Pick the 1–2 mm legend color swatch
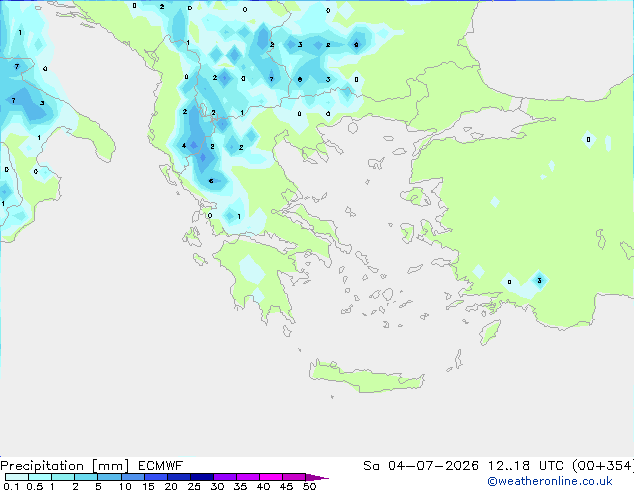 [63, 477]
